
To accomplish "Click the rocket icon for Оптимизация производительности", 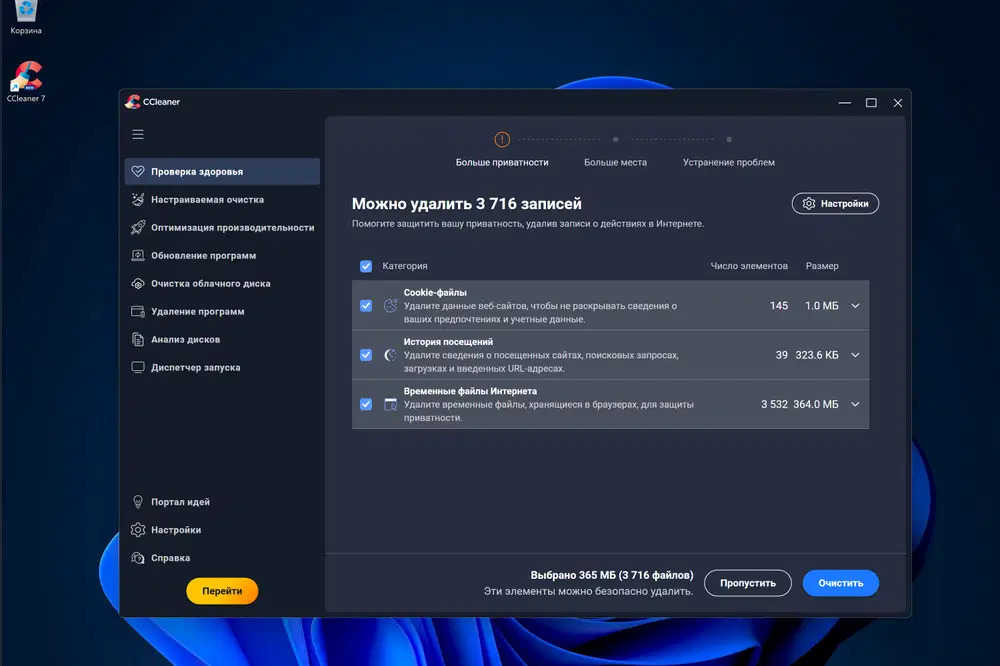I will pyautogui.click(x=138, y=228).
